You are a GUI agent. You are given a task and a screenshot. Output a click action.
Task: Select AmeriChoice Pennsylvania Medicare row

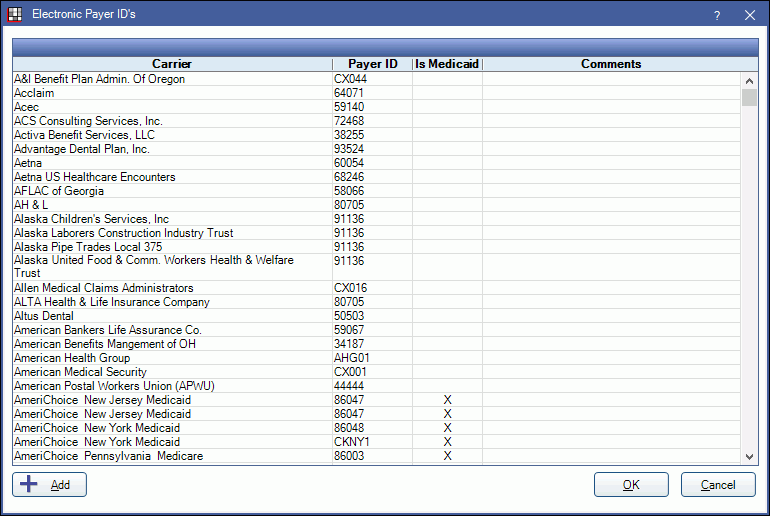pos(377,456)
